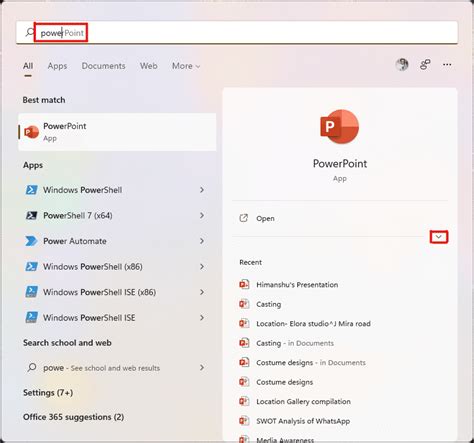
Task: Expand Power Automate result chevron
Action: [202, 241]
